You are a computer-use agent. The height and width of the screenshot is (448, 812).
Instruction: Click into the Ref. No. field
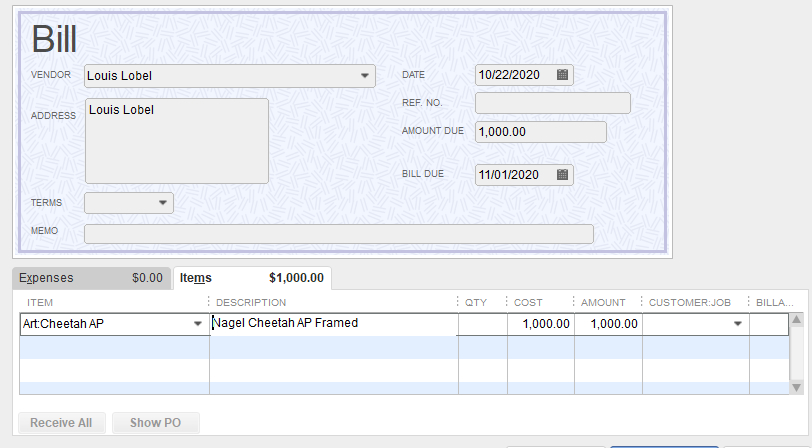[552, 103]
